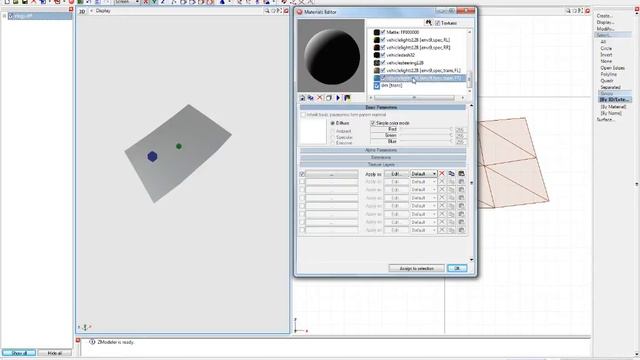Screen dimensions: 640x360
Task: Toggle checkbox of Matte material entry
Action: pos(383,32)
